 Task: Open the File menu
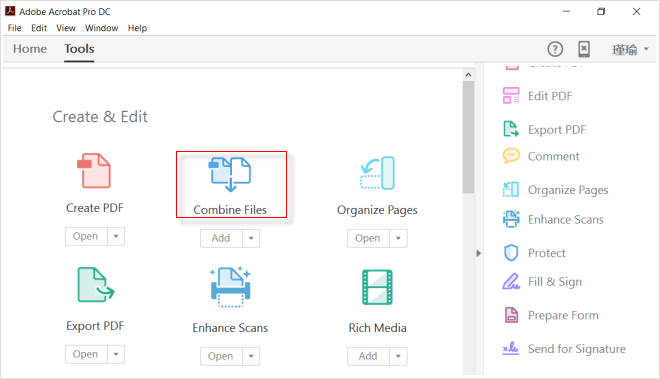coord(14,28)
